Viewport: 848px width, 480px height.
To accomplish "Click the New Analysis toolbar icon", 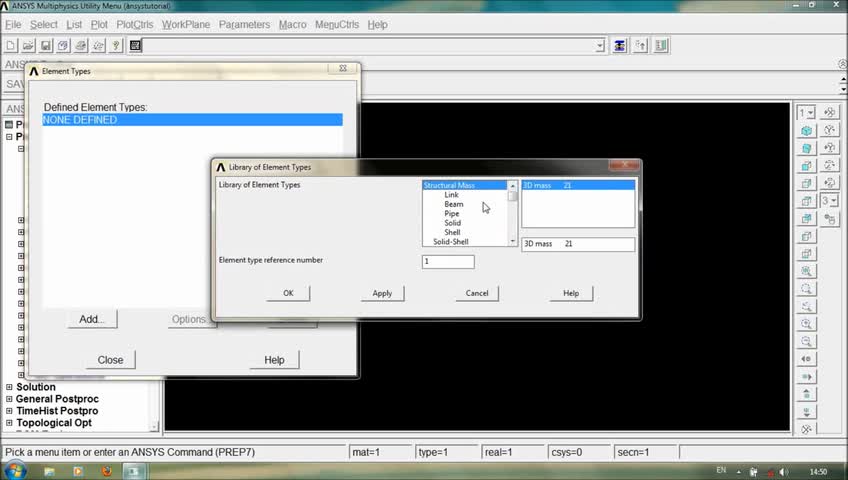I will click(11, 46).
